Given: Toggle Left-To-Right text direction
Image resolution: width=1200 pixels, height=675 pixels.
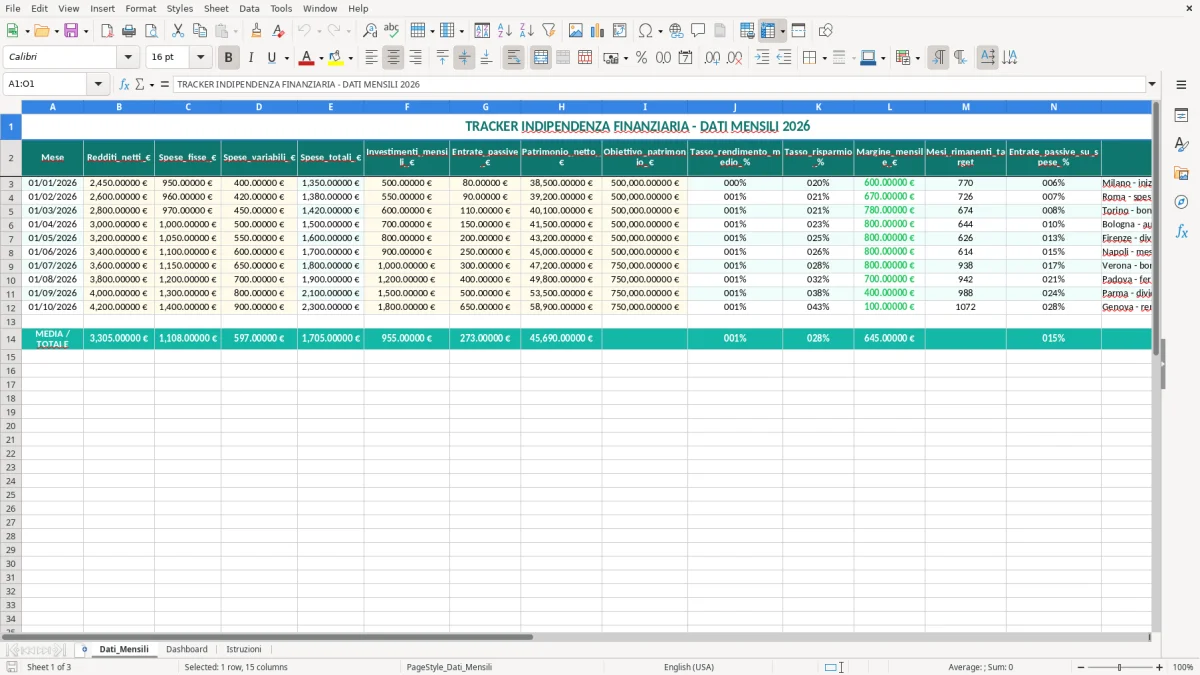Looking at the screenshot, I should (x=938, y=58).
